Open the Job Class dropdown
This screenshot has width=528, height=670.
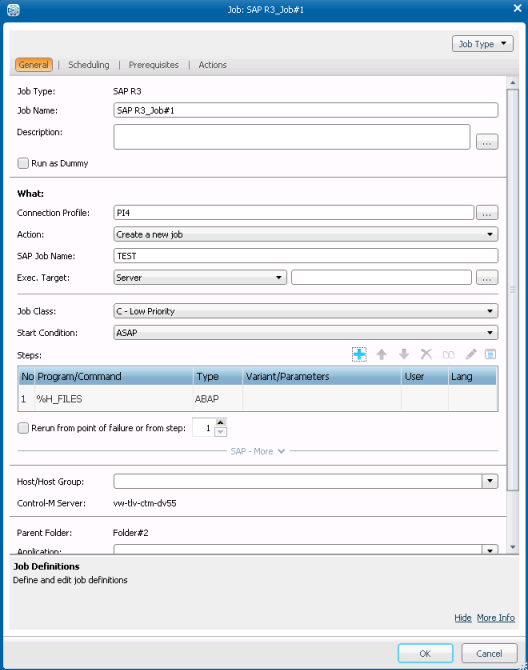click(x=306, y=311)
